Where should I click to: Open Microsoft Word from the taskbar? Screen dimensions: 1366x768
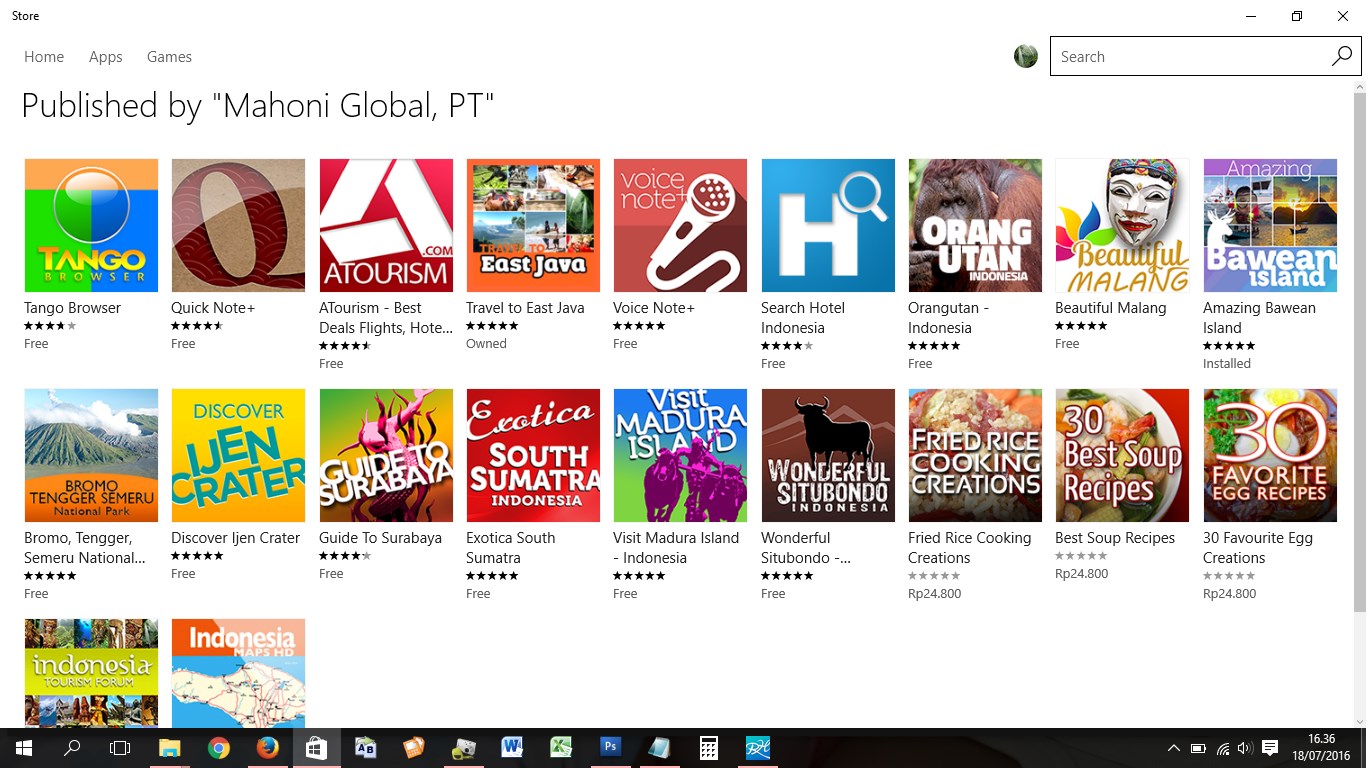pyautogui.click(x=512, y=748)
